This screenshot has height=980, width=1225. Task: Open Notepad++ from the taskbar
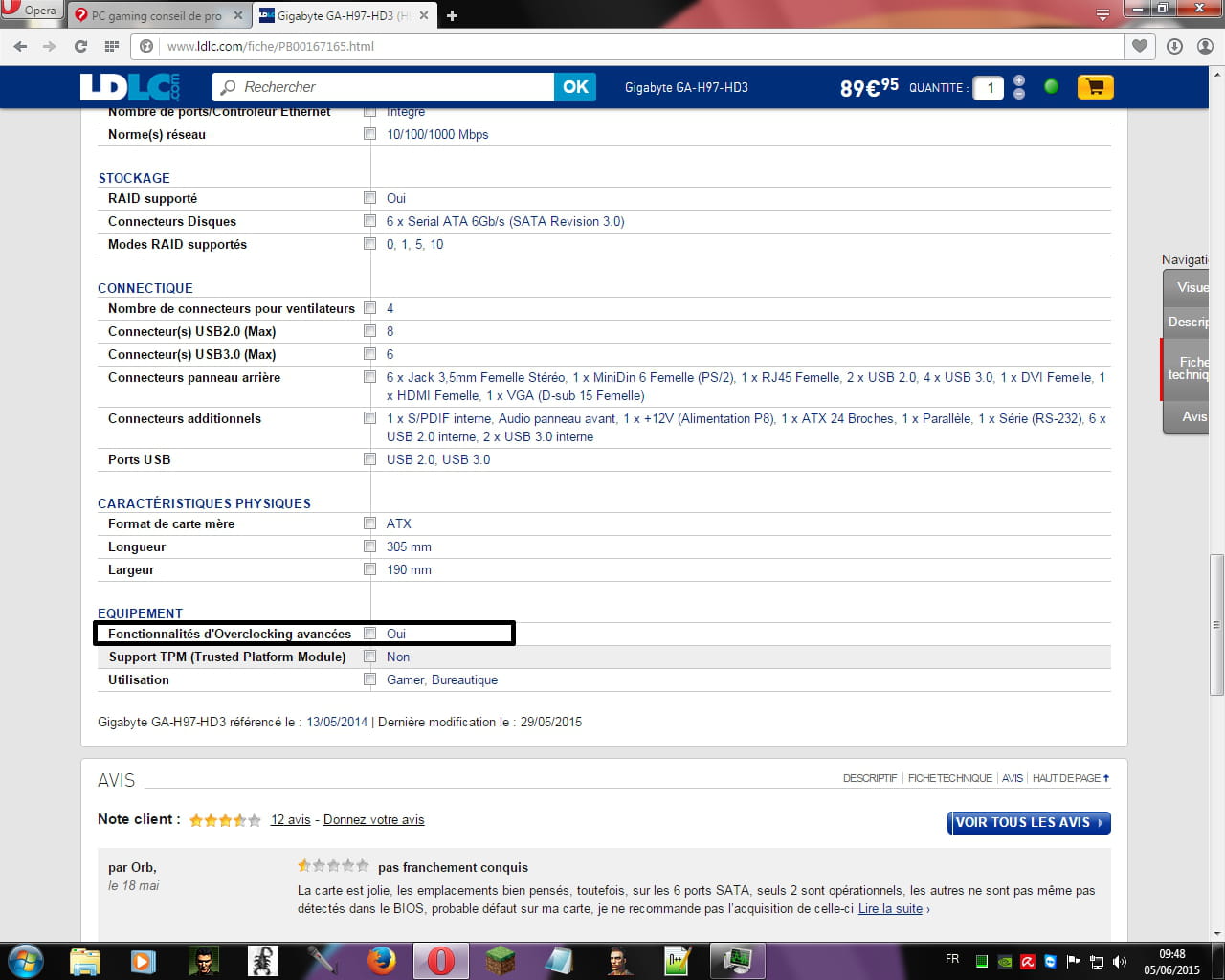point(678,960)
